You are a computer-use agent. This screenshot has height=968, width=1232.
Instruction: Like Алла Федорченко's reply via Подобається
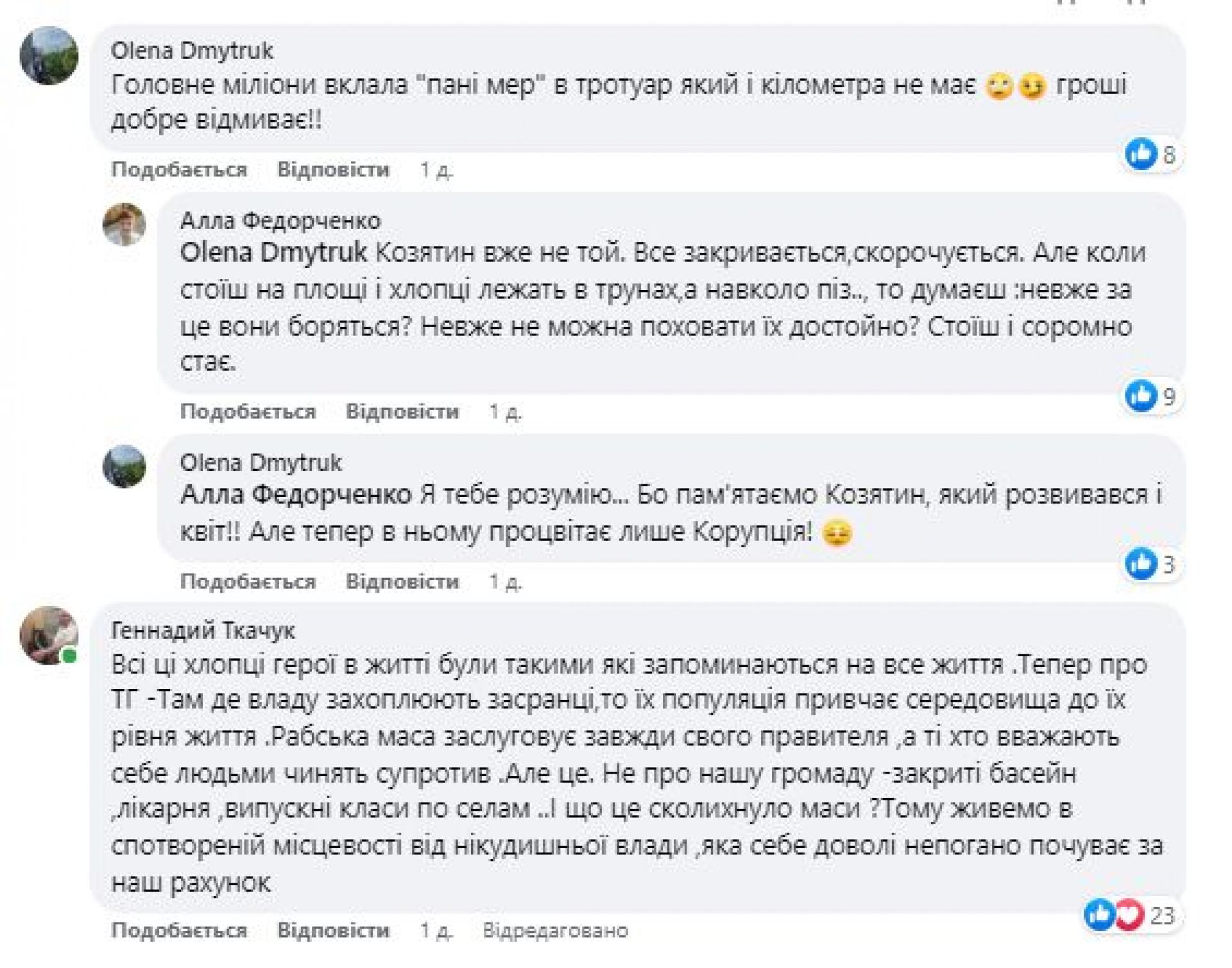click(x=248, y=411)
